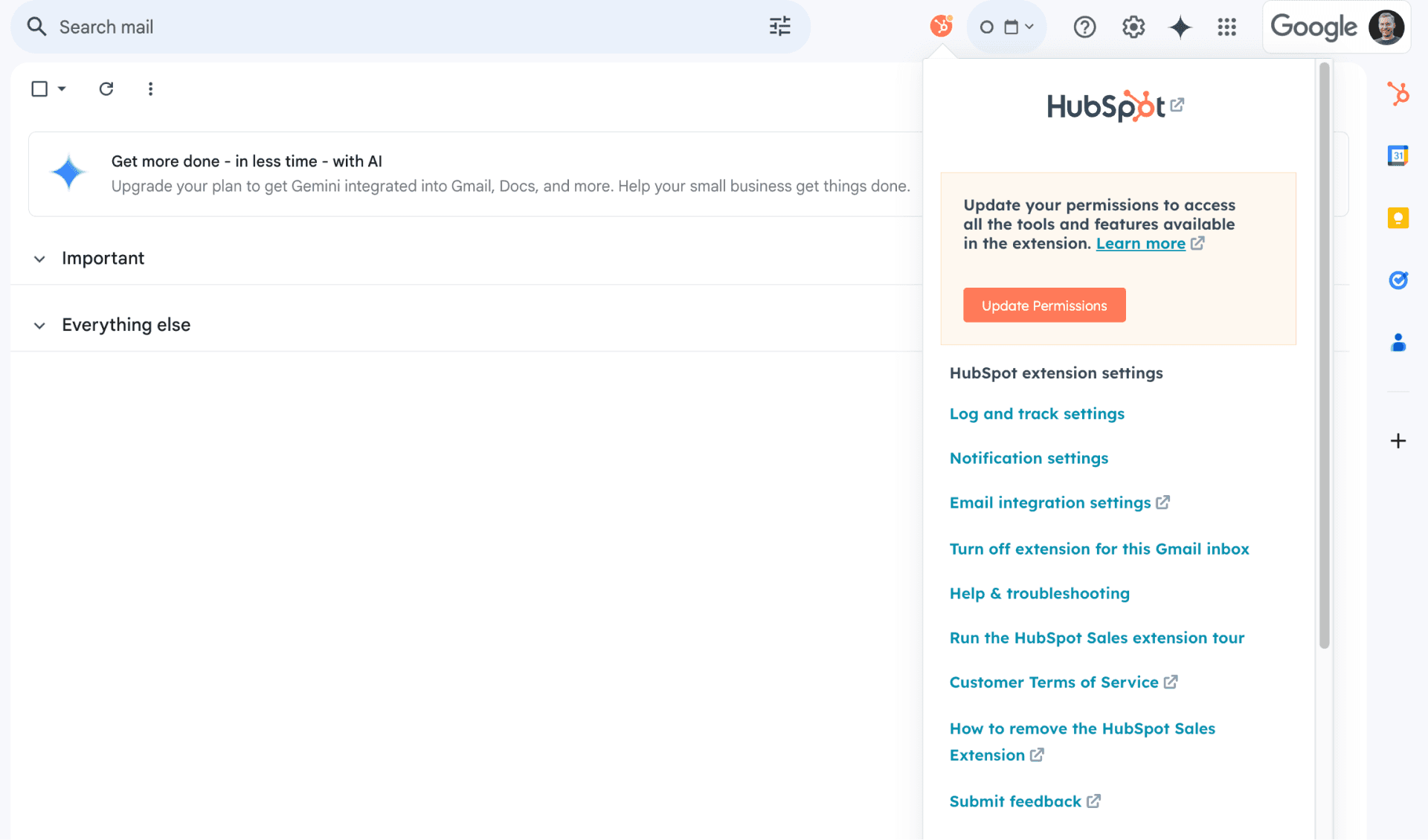Click the Update Permissions button
This screenshot has width=1428, height=840.
point(1044,305)
